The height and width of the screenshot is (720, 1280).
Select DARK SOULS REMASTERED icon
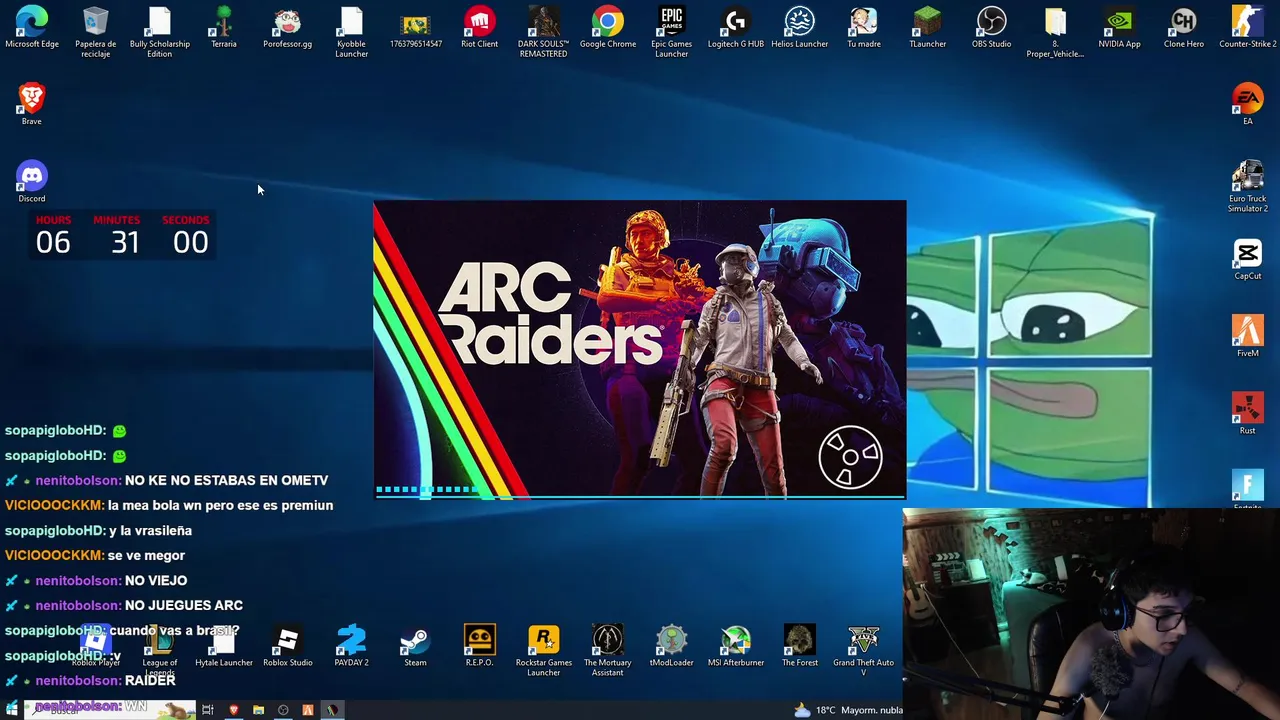tap(543, 32)
